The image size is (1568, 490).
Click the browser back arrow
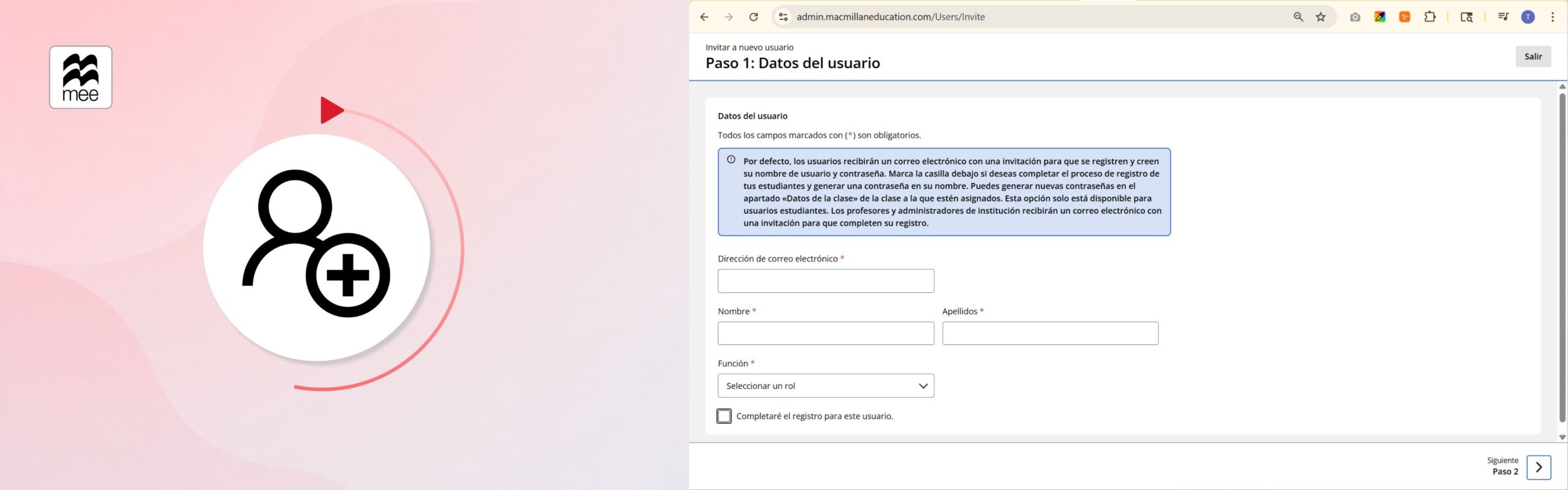[x=704, y=17]
